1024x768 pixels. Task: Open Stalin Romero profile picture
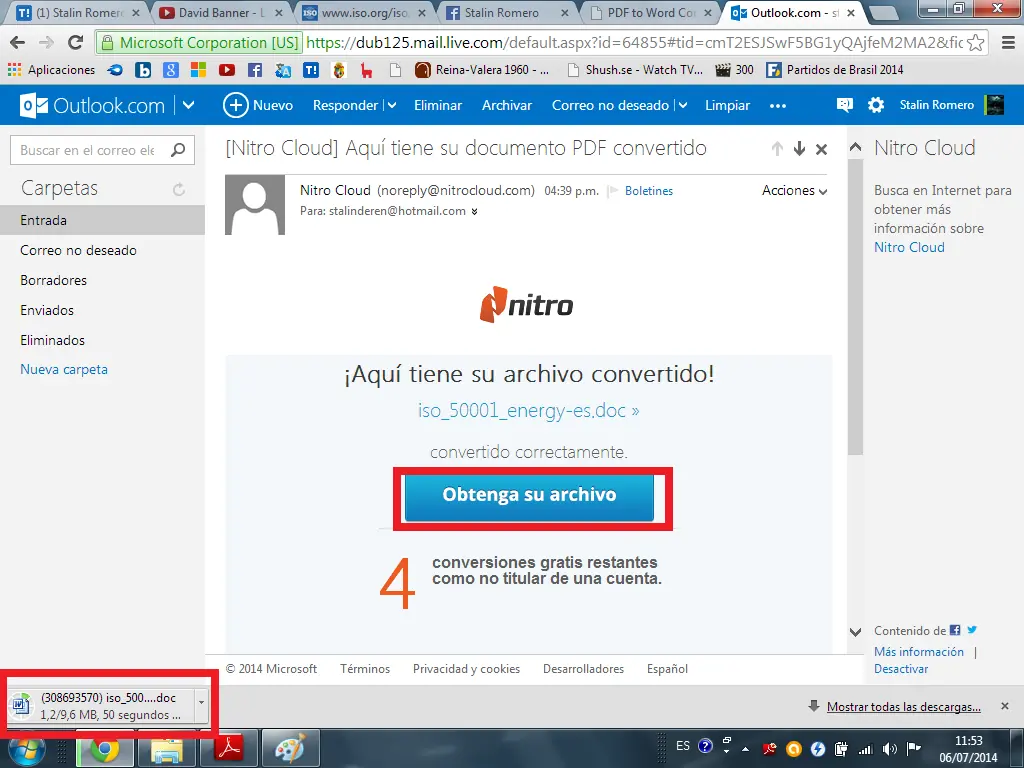click(x=994, y=105)
